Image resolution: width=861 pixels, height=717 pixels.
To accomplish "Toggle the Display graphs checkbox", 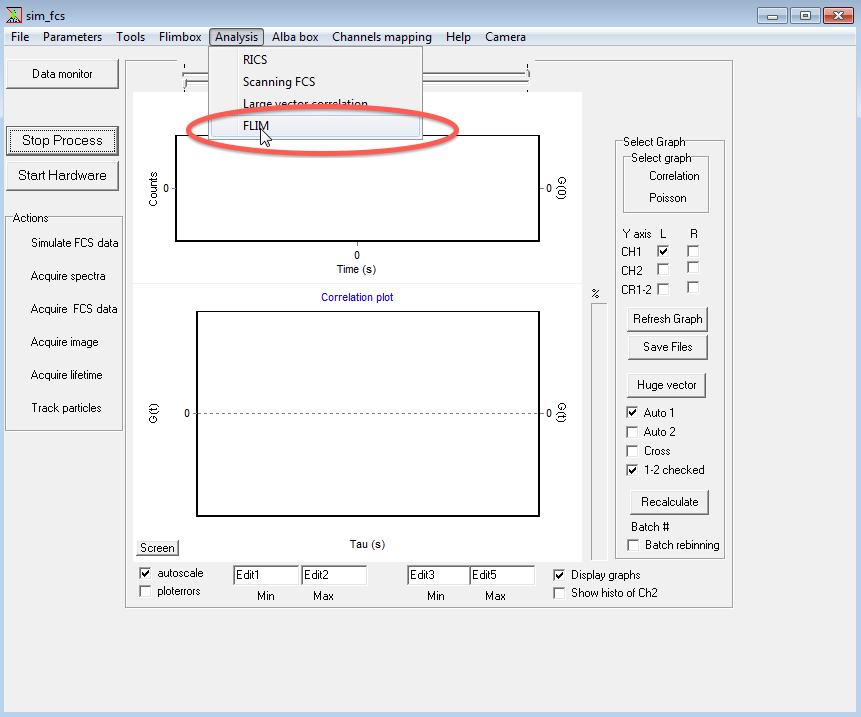I will click(x=559, y=575).
